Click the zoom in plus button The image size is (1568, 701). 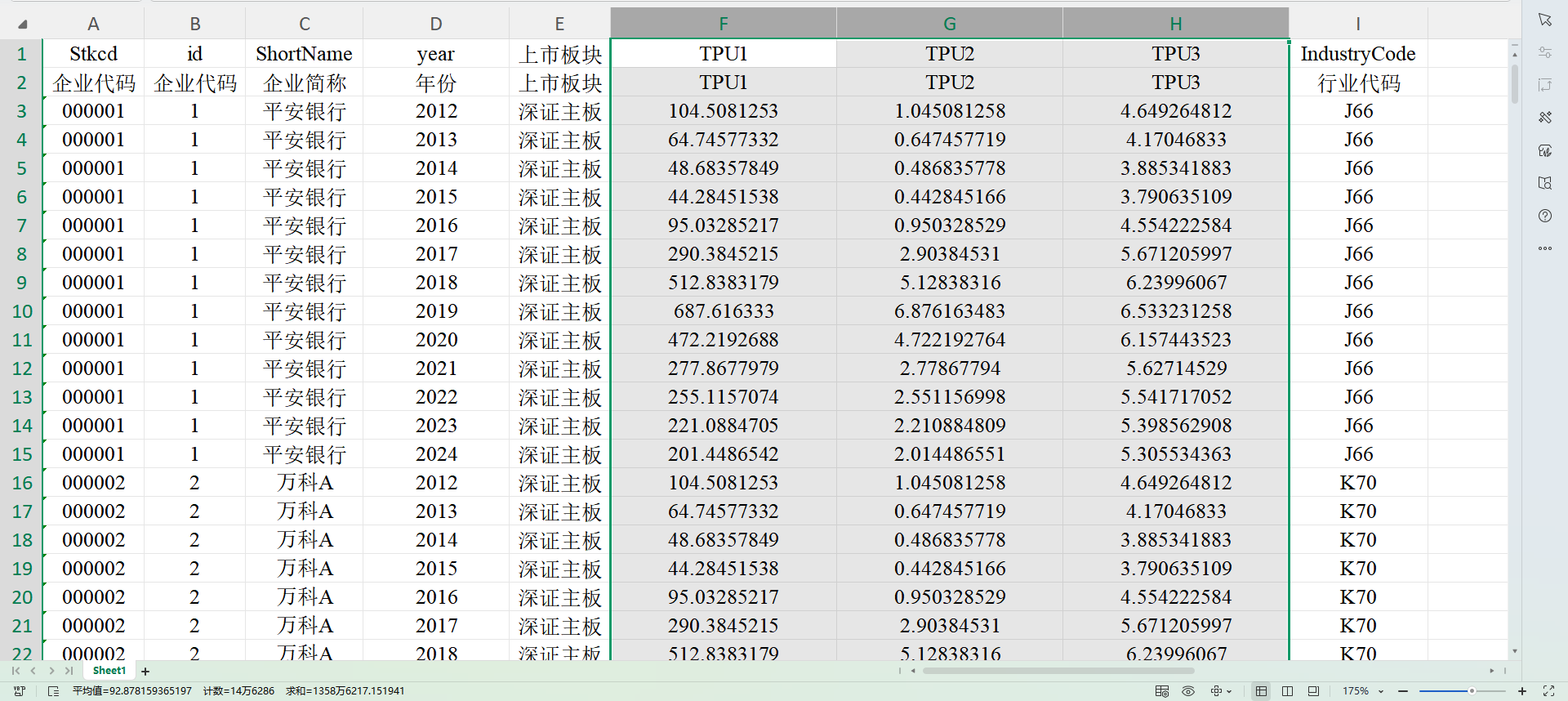pos(1522,691)
